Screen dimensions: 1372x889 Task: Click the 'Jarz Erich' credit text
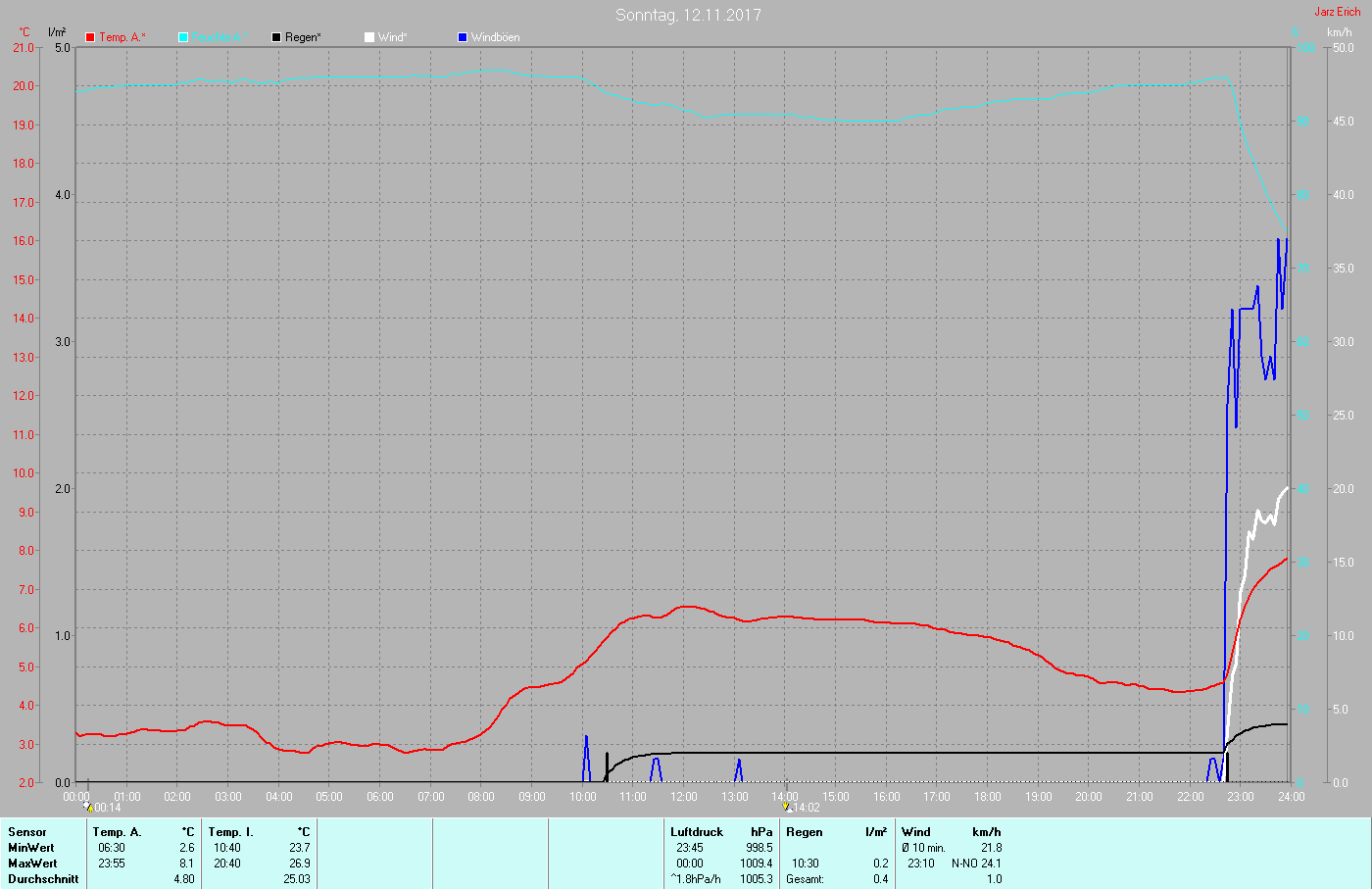[1338, 12]
